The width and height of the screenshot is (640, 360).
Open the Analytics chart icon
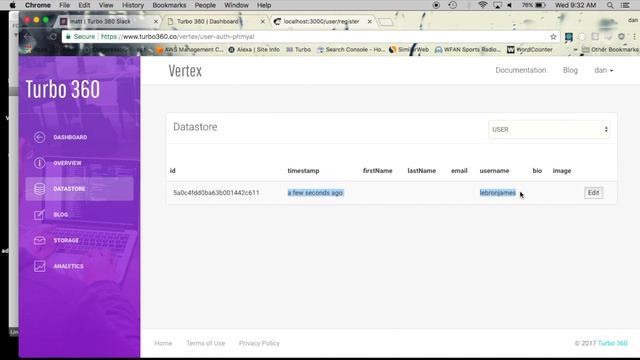click(x=40, y=266)
